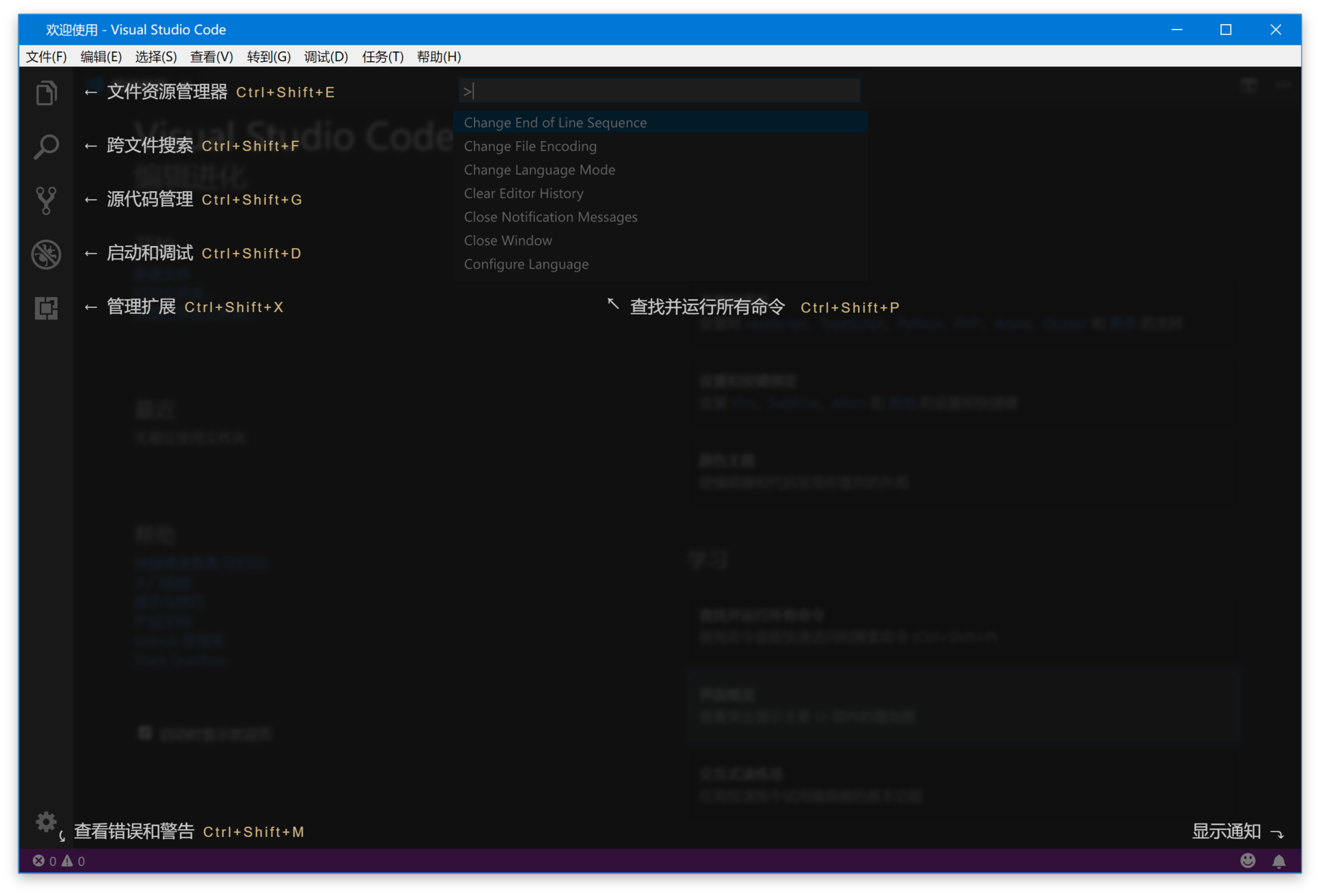
Task: Open the Explorer files icon
Action: (x=46, y=93)
